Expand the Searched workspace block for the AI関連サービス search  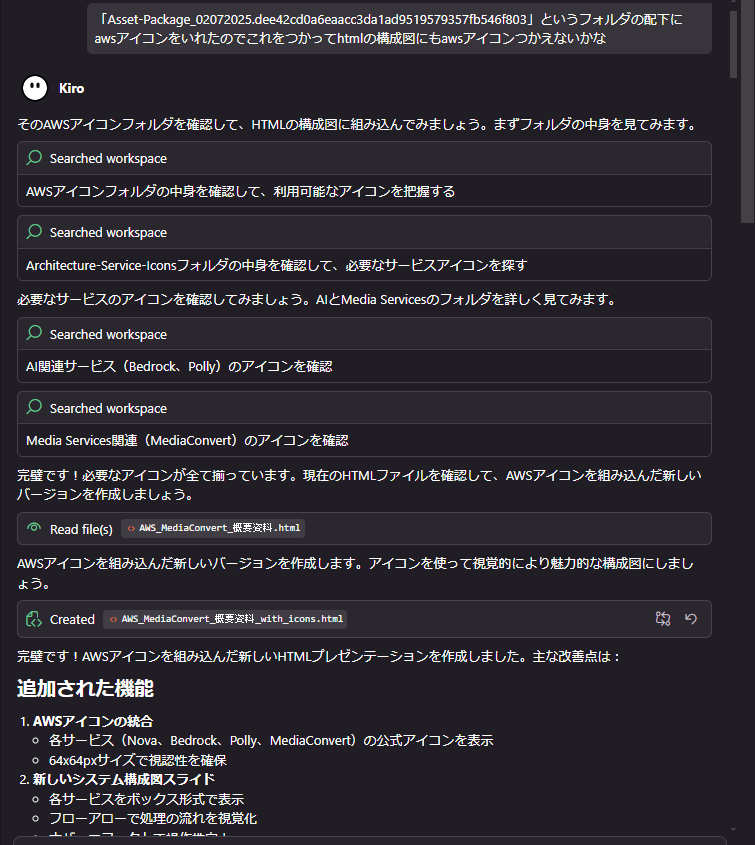(x=364, y=334)
